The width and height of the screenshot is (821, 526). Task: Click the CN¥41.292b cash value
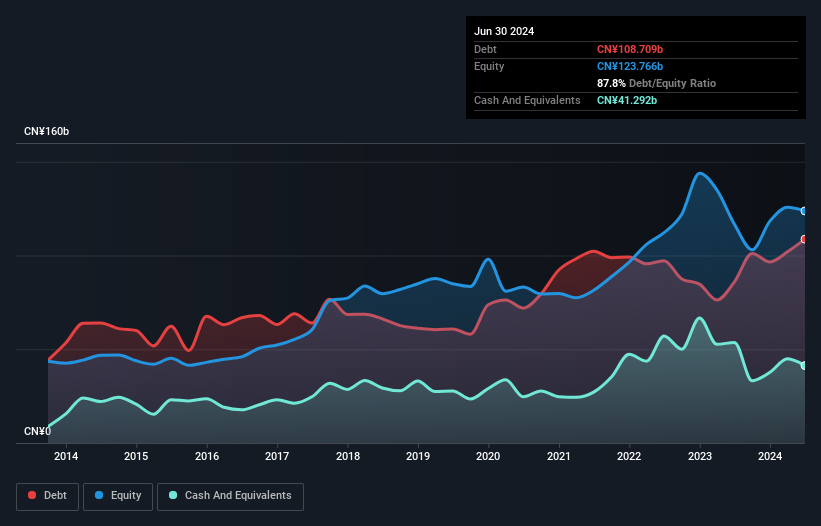[x=627, y=100]
